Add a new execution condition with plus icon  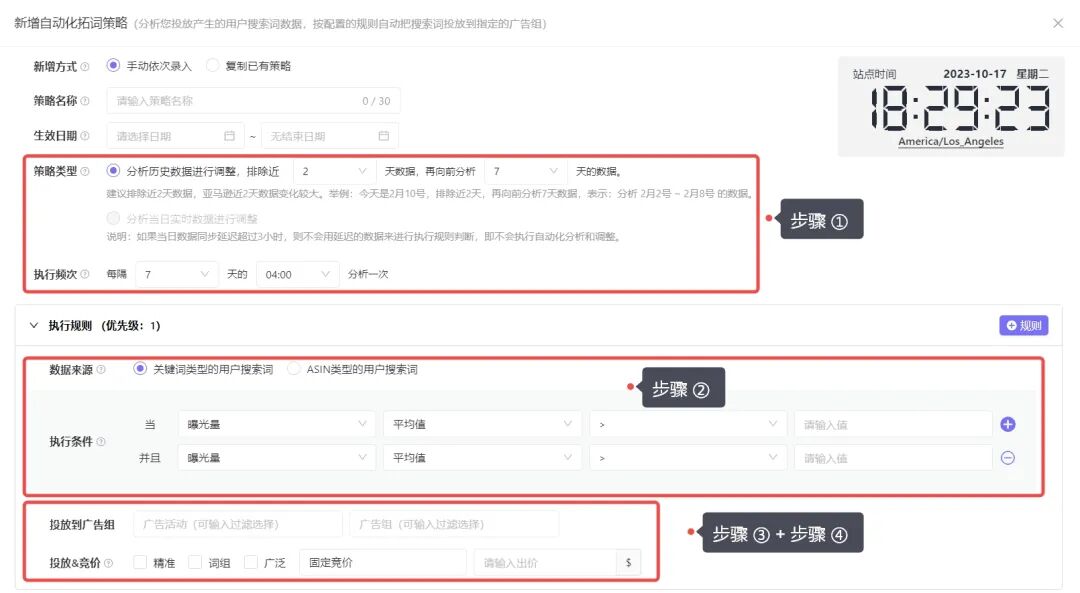(1008, 424)
